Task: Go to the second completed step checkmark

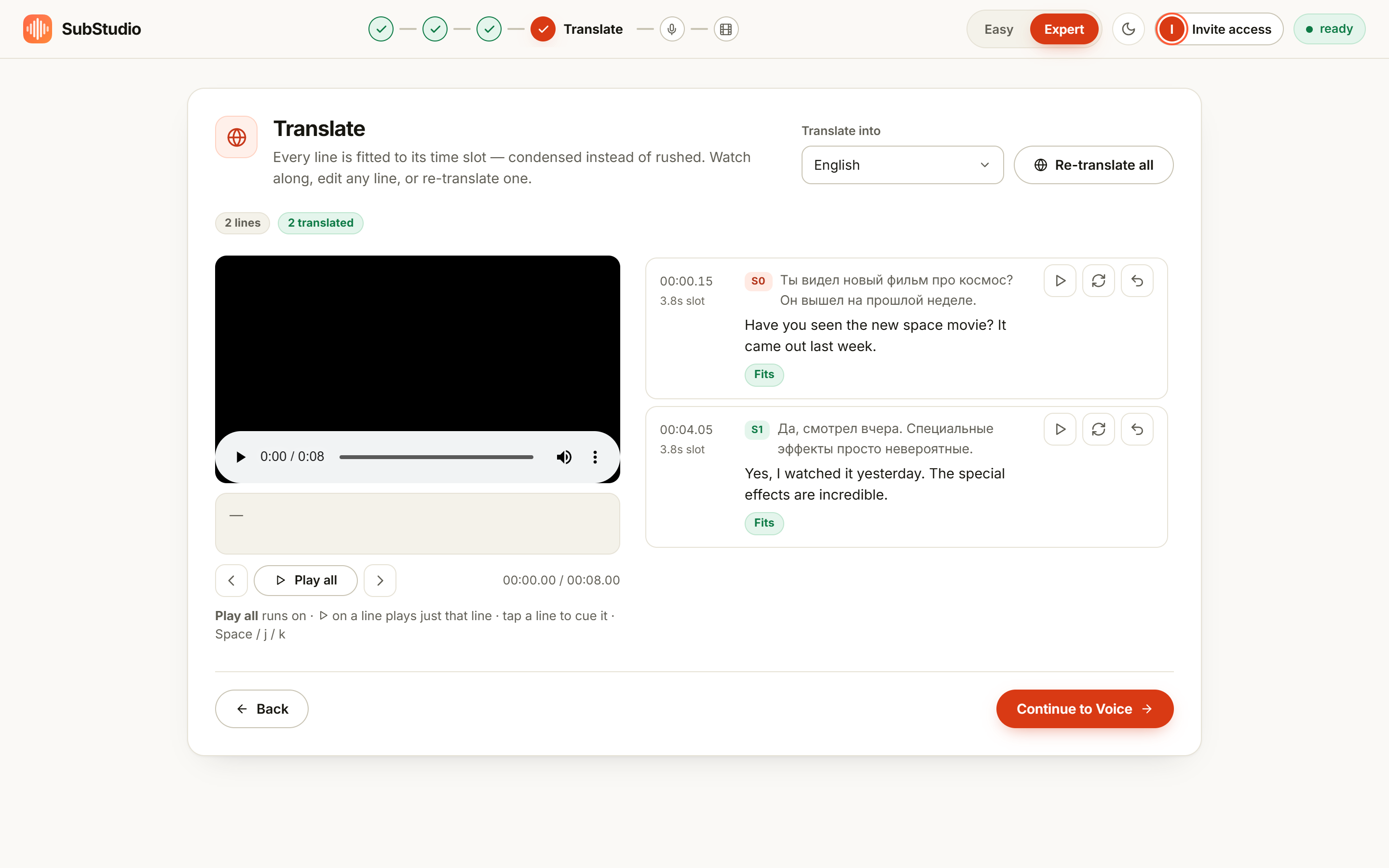Action: point(435,29)
